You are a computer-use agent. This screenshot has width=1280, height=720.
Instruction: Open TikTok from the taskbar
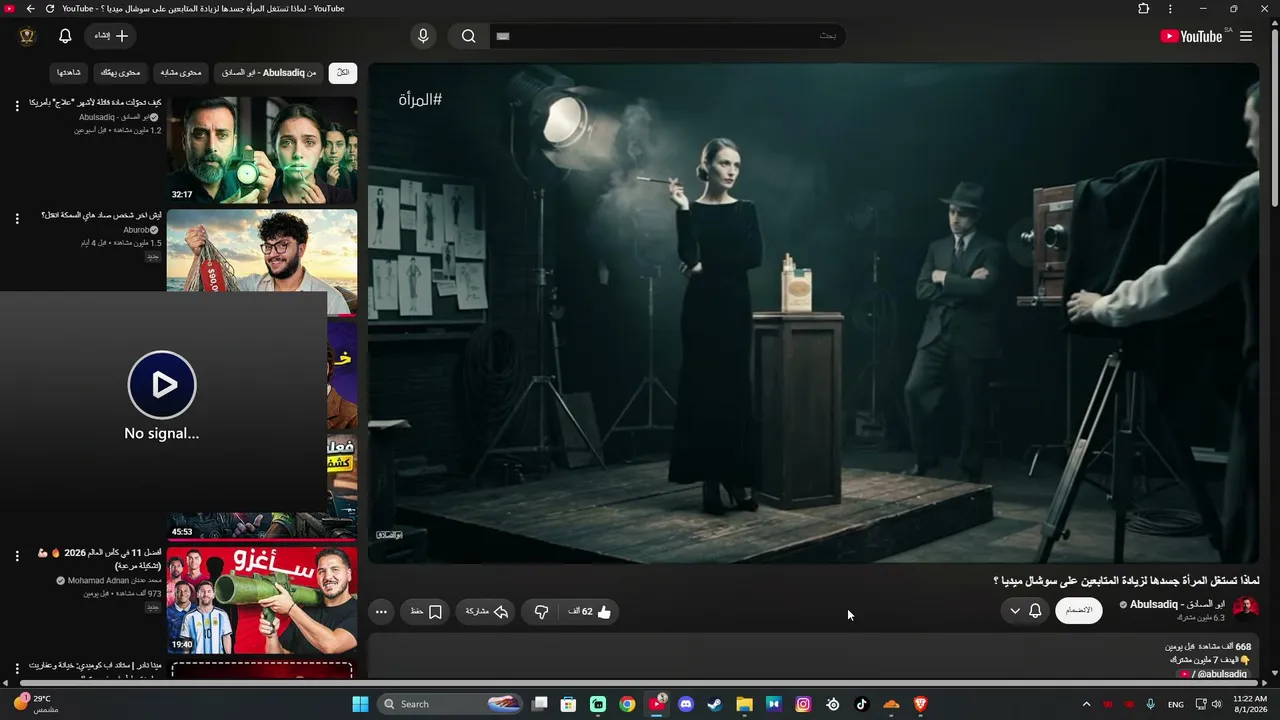click(x=862, y=704)
